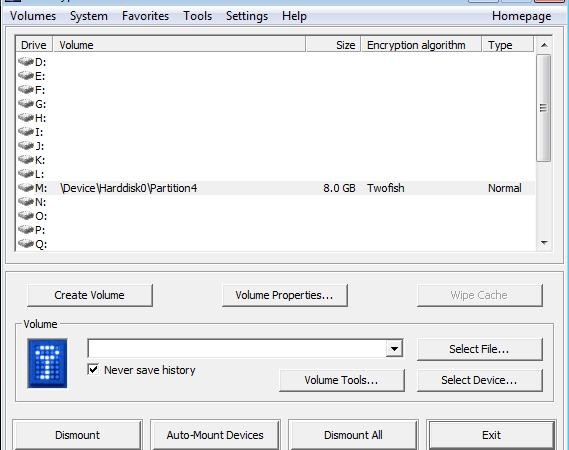Image resolution: width=569 pixels, height=450 pixels.
Task: Click the Q: drive icon
Action: pyautogui.click(x=26, y=244)
